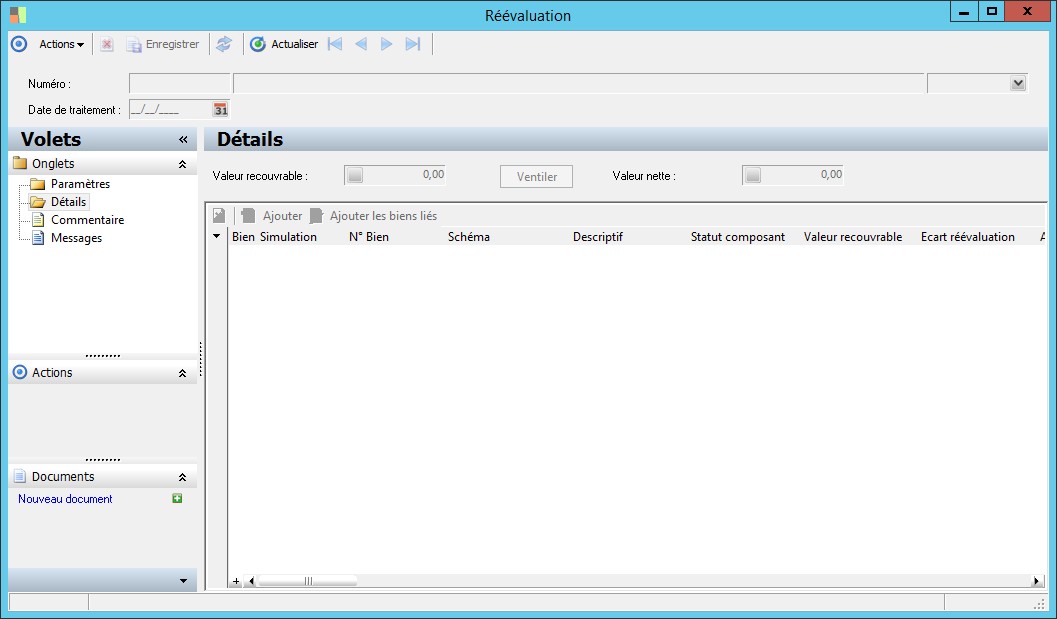
Task: Collapse the Documents side section
Action: click(x=182, y=477)
